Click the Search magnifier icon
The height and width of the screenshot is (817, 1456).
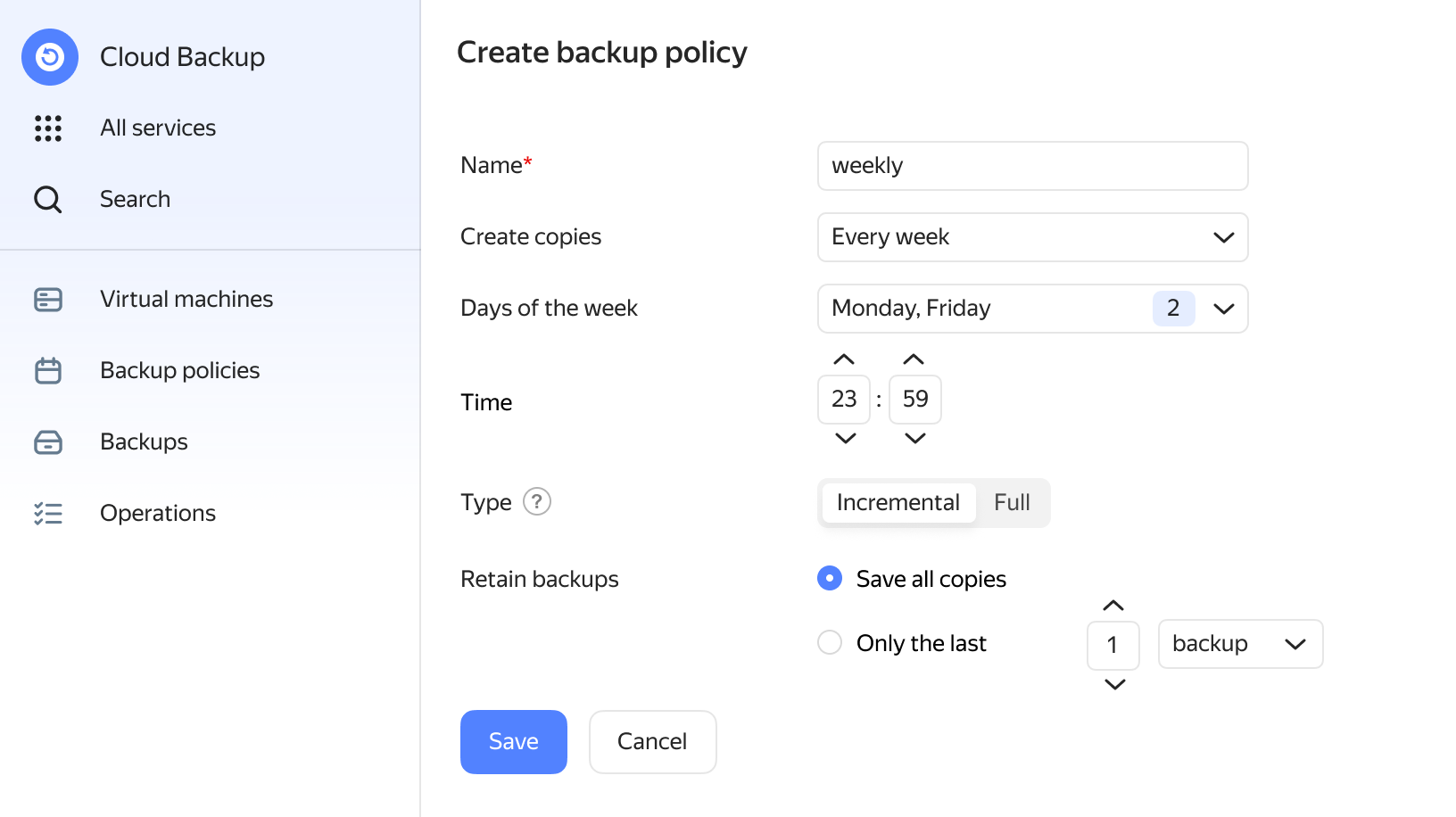coord(48,200)
